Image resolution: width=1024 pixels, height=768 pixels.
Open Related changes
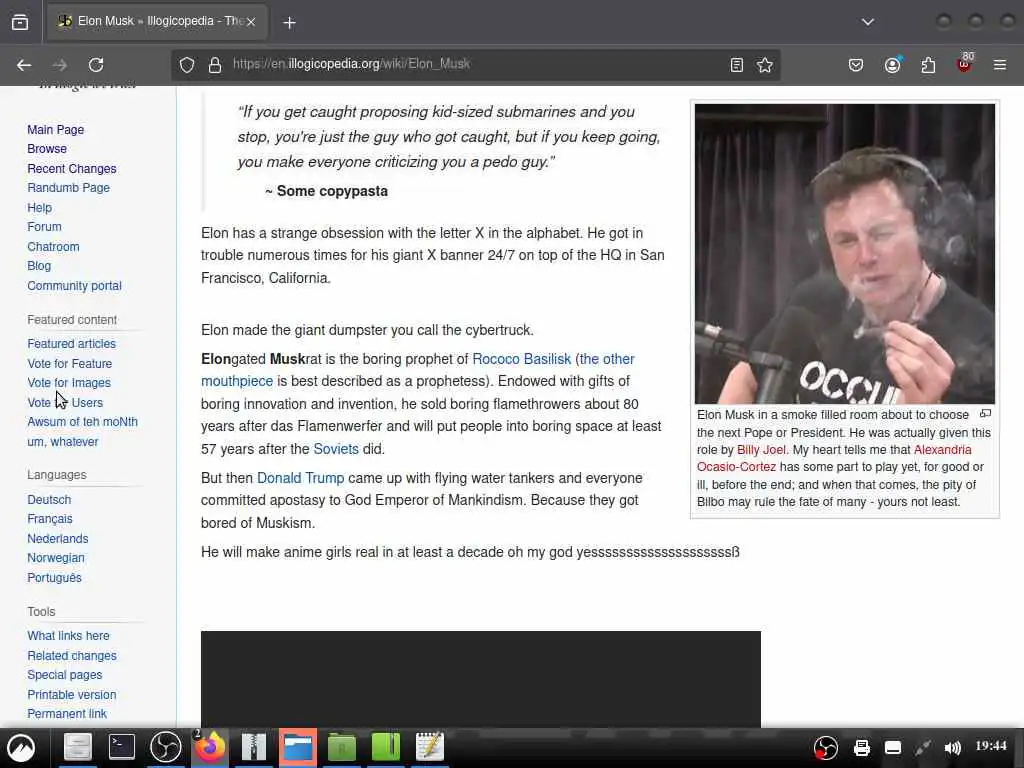pyautogui.click(x=72, y=655)
